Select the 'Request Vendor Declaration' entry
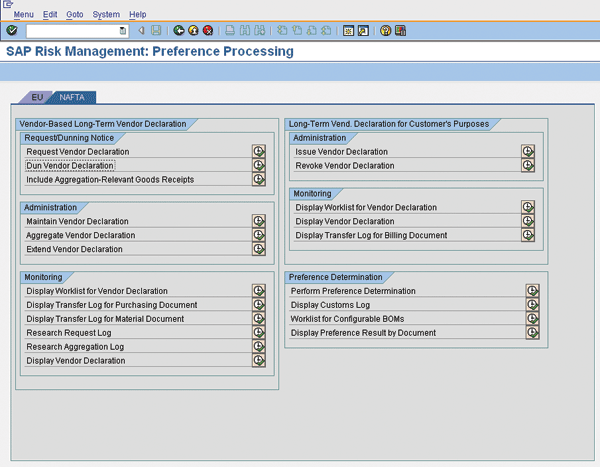This screenshot has height=467, width=600. click(78, 152)
